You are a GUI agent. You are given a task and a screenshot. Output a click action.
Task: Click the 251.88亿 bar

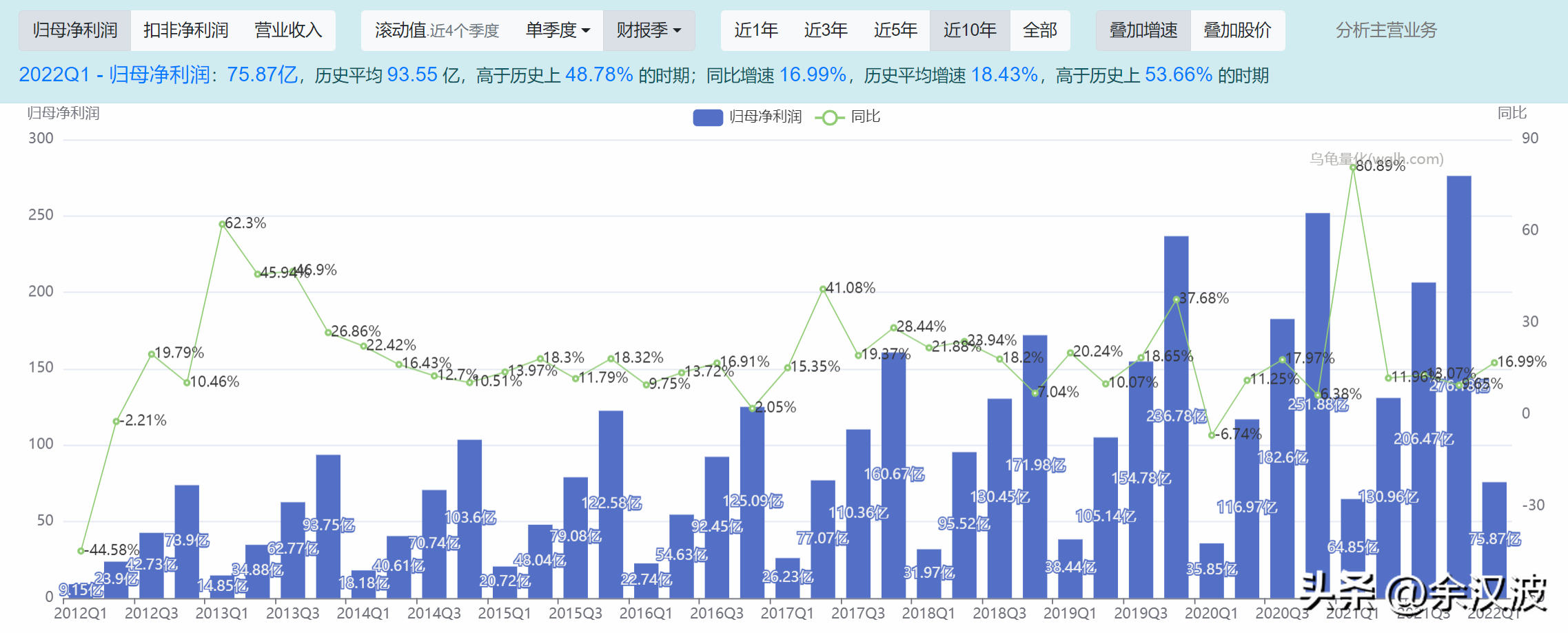pyautogui.click(x=1317, y=405)
